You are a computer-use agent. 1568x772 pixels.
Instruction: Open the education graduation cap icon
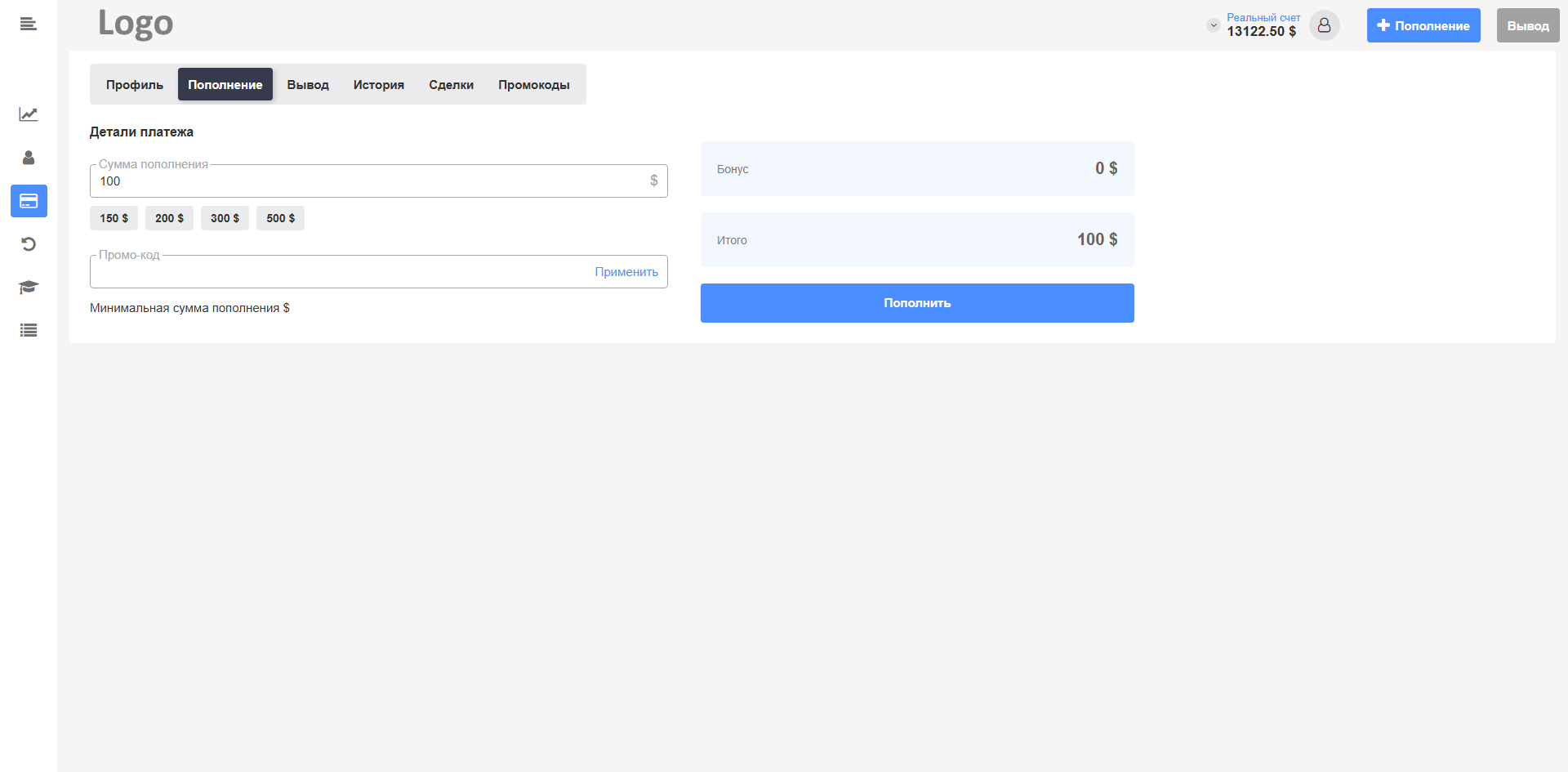(29, 288)
